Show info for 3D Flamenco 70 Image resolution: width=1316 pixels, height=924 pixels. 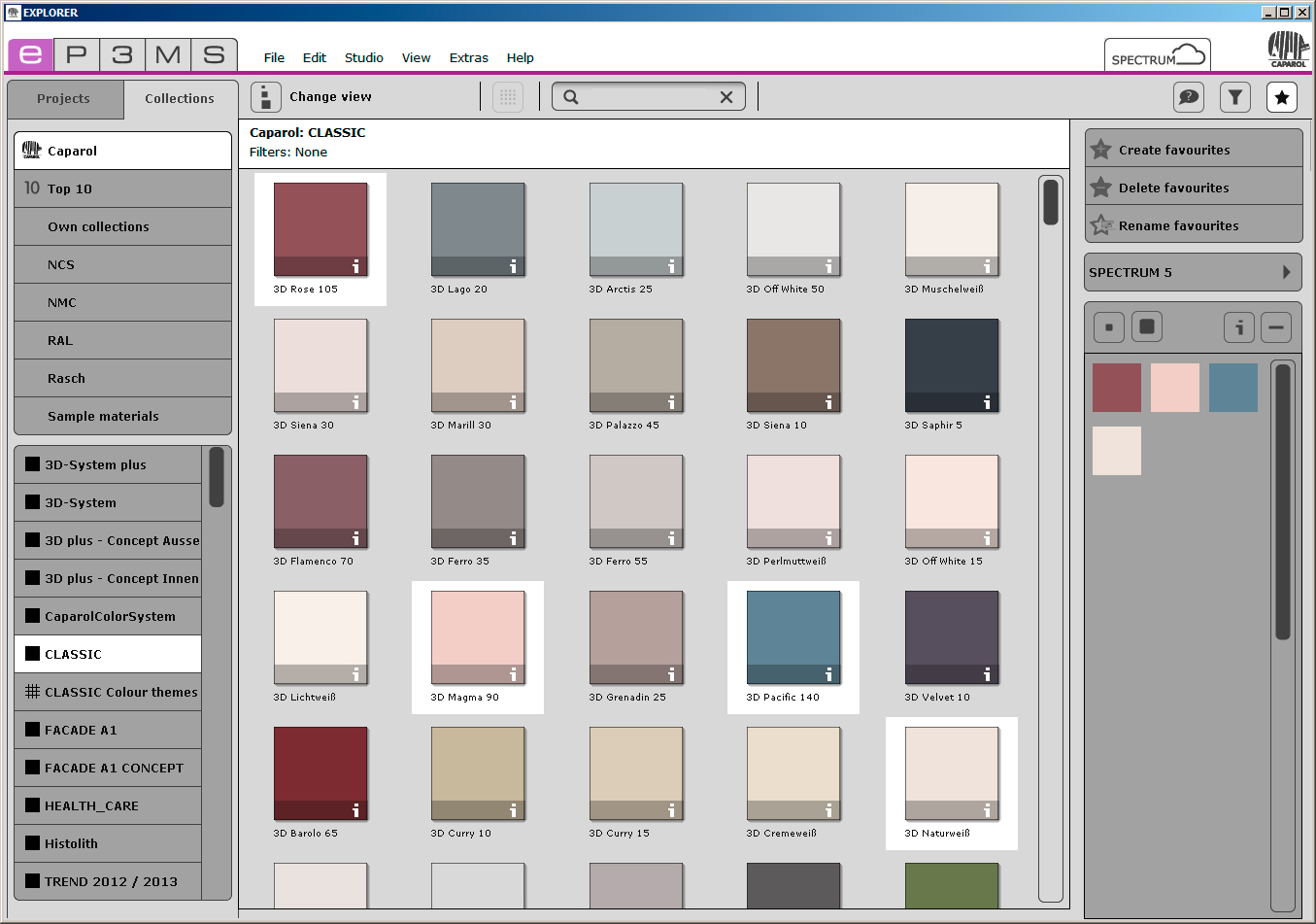click(355, 538)
